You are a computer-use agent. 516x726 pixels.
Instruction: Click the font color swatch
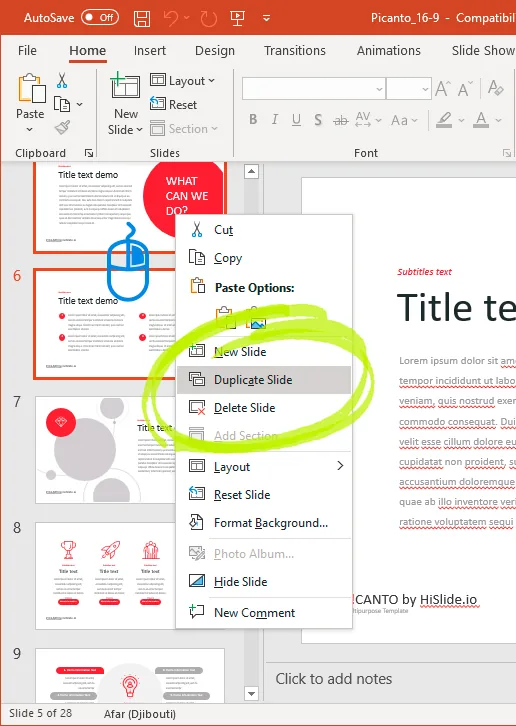[481, 120]
